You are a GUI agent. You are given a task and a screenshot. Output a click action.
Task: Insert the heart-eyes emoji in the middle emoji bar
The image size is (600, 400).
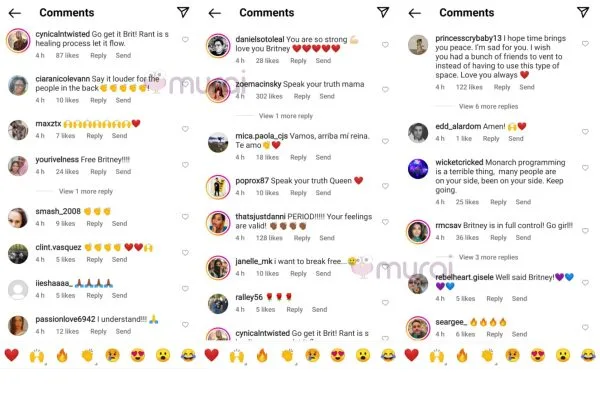338,356
